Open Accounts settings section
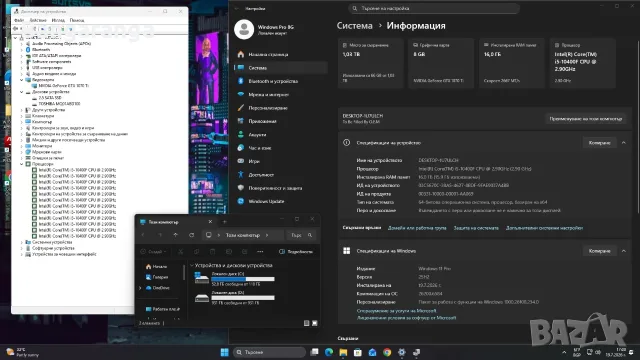Viewport: 640px width, 360px height. coord(257,135)
